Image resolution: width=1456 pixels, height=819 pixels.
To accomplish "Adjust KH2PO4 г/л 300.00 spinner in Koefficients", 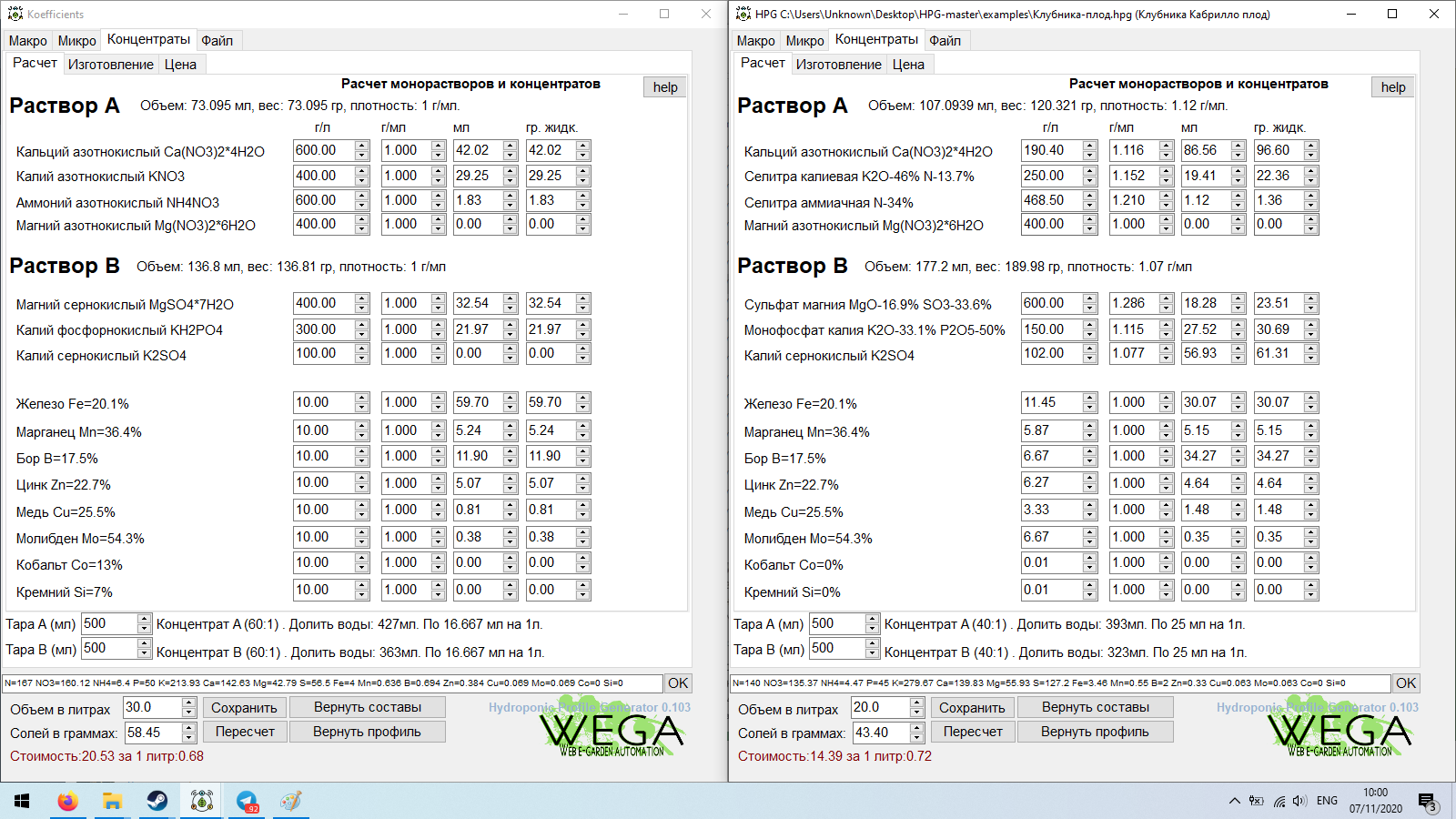I will click(362, 329).
